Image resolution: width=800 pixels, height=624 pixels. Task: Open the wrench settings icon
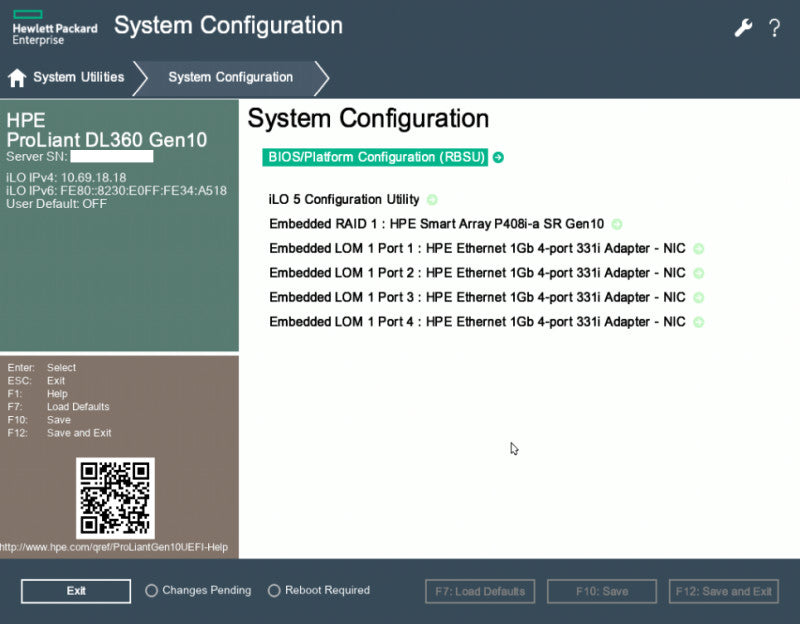click(x=743, y=28)
